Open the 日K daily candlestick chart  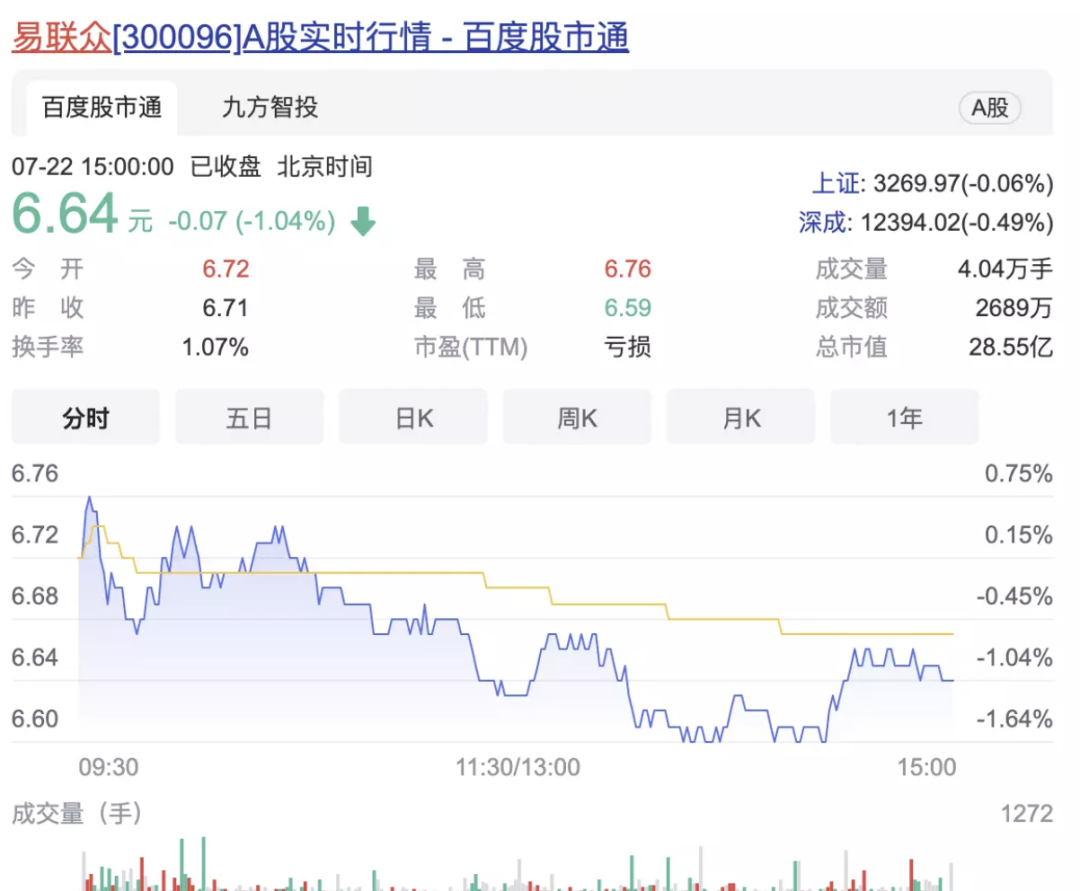tap(413, 417)
